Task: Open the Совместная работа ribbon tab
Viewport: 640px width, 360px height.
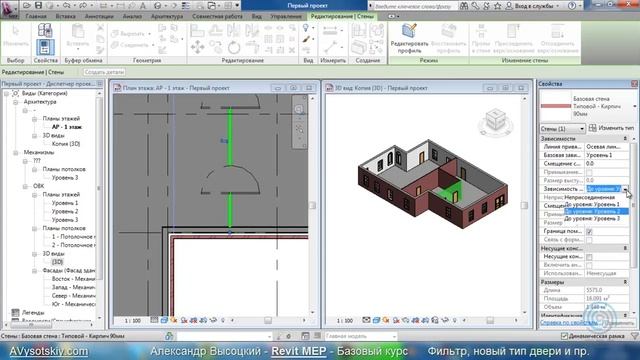Action: coord(217,16)
